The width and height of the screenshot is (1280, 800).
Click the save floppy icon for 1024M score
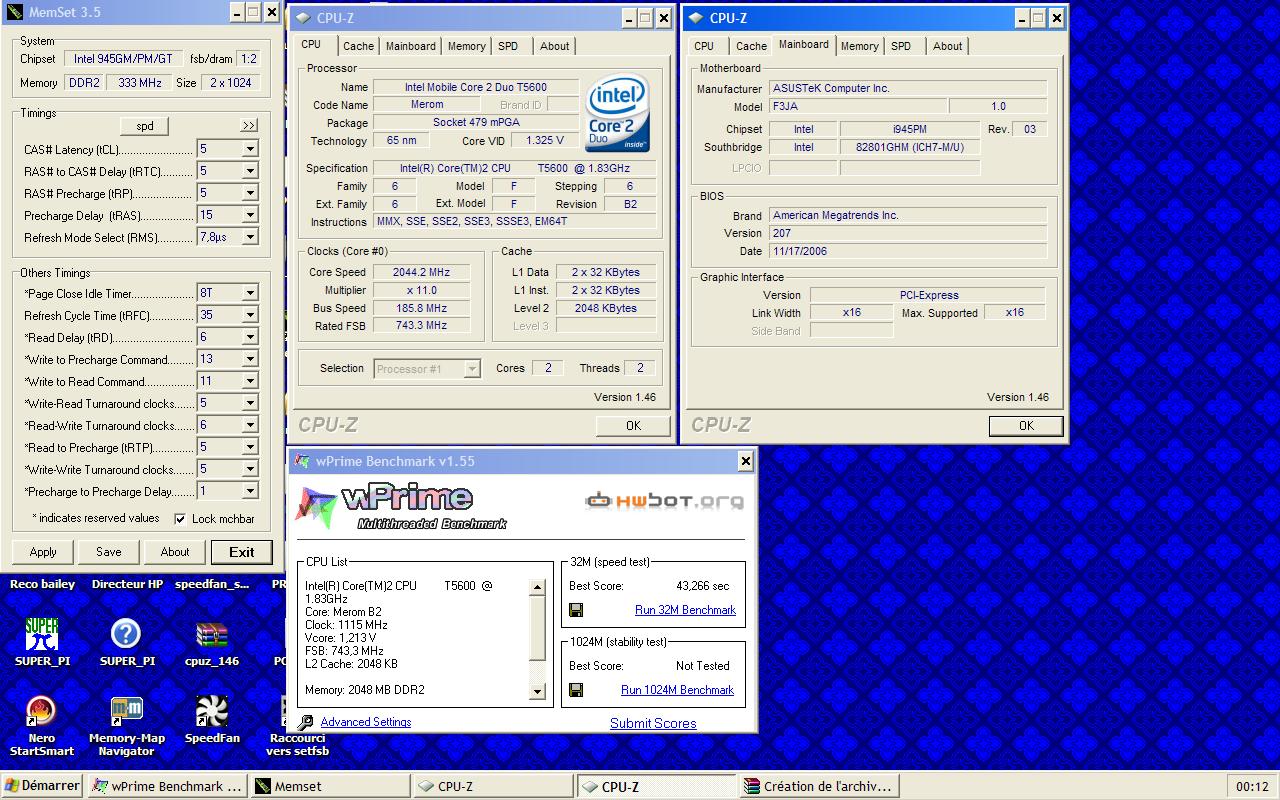[576, 690]
